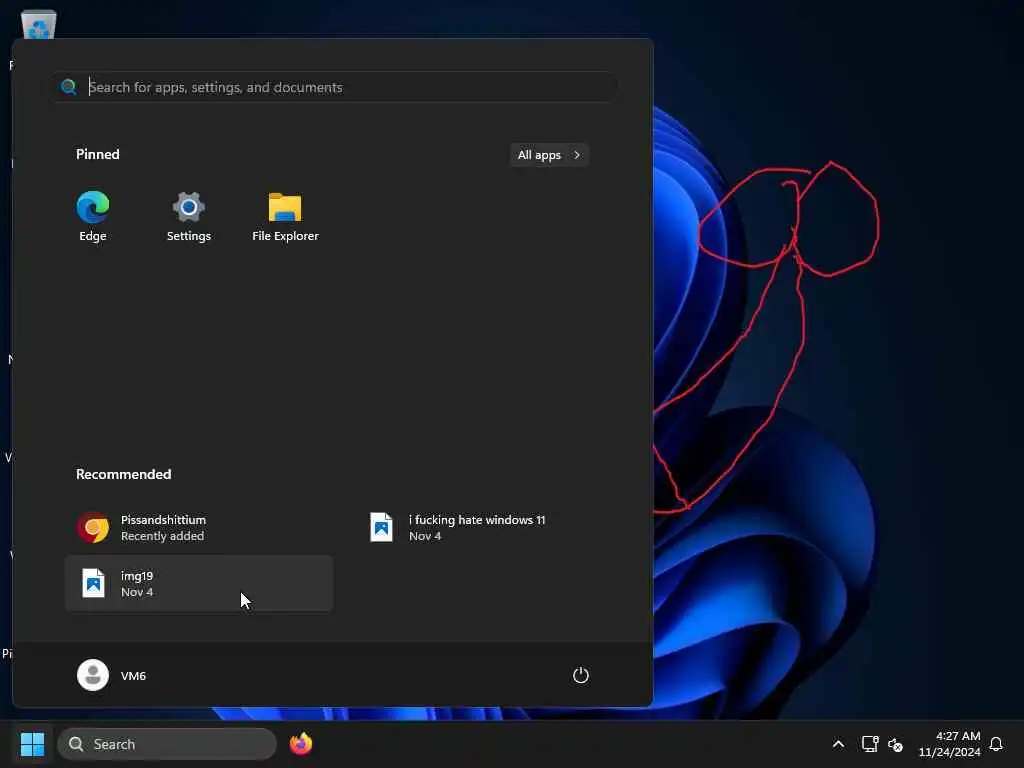Click the 'Nov 4' date under img19

(137, 592)
